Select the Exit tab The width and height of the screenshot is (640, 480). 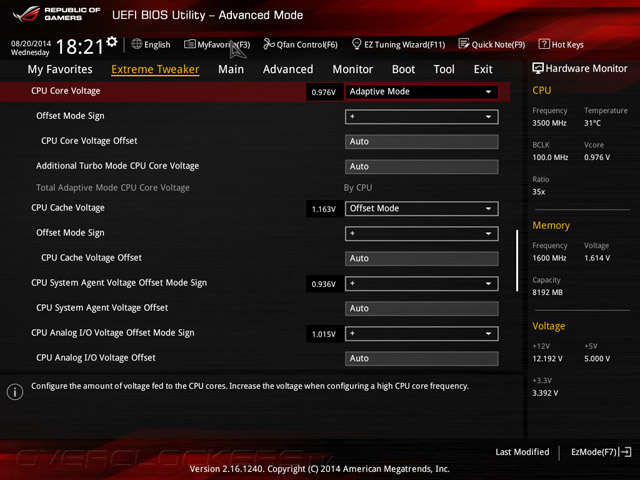coord(483,69)
